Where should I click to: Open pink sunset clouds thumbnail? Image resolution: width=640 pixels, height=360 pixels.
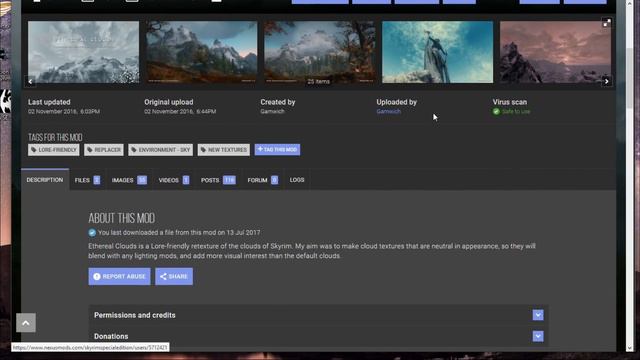[555, 52]
